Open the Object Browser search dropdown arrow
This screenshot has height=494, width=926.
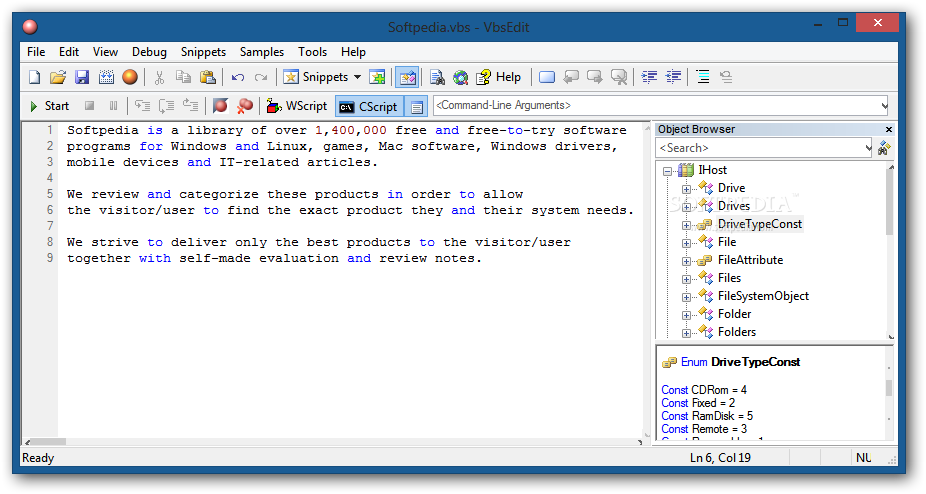[x=868, y=148]
